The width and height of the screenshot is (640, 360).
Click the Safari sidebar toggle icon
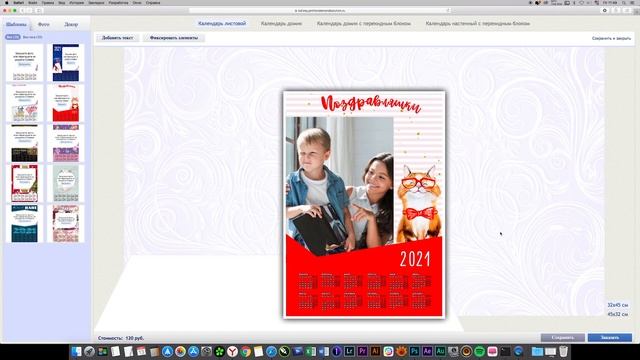(x=39, y=10)
